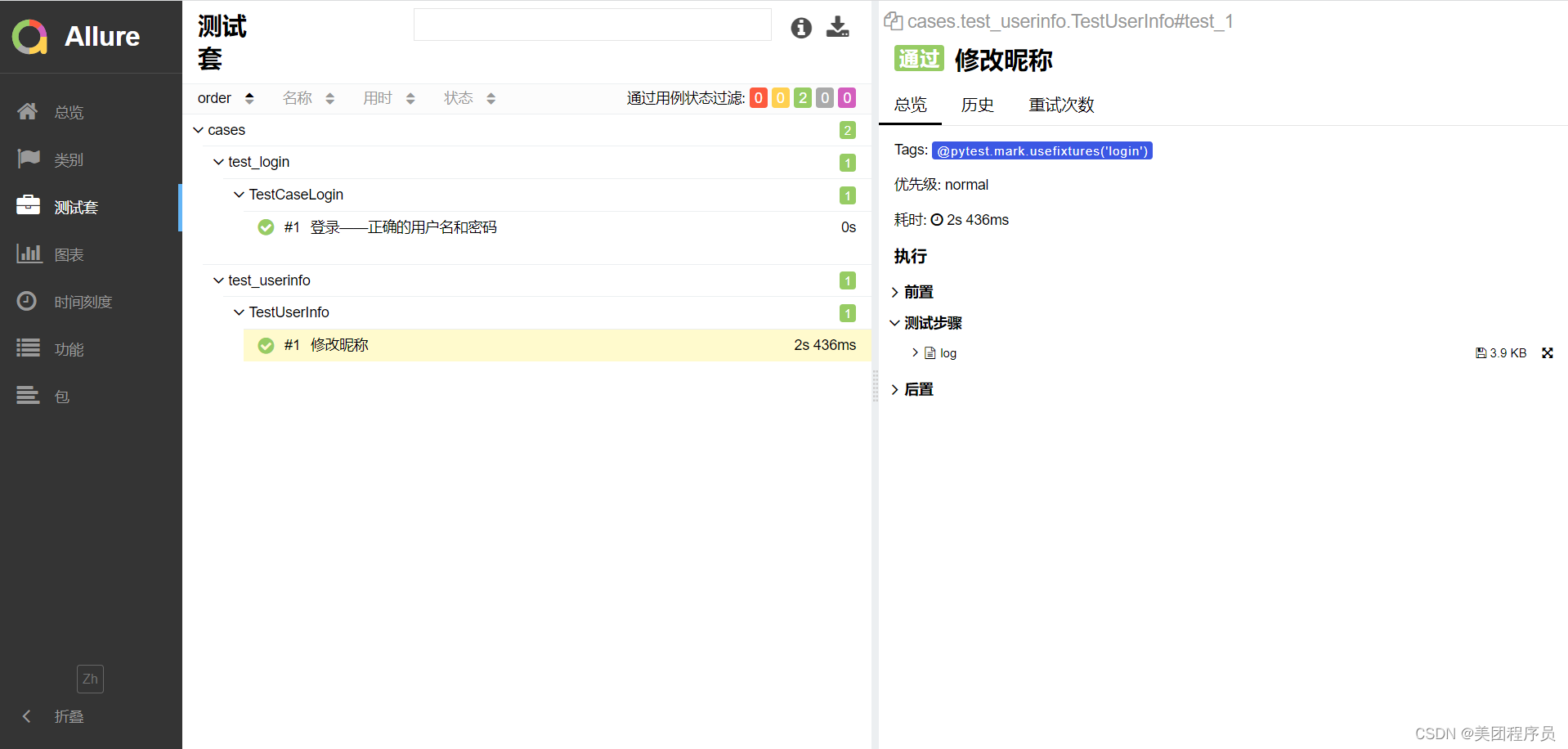Toggle the green passed status filter

(802, 97)
